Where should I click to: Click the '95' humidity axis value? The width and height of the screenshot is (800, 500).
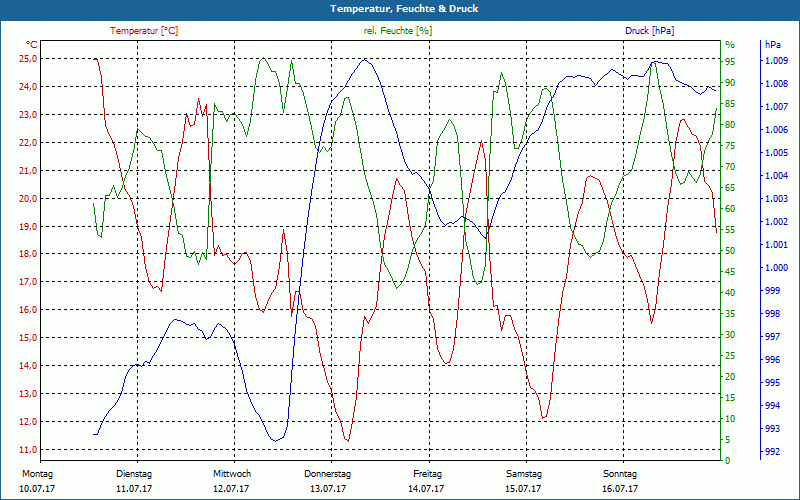pyautogui.click(x=730, y=62)
